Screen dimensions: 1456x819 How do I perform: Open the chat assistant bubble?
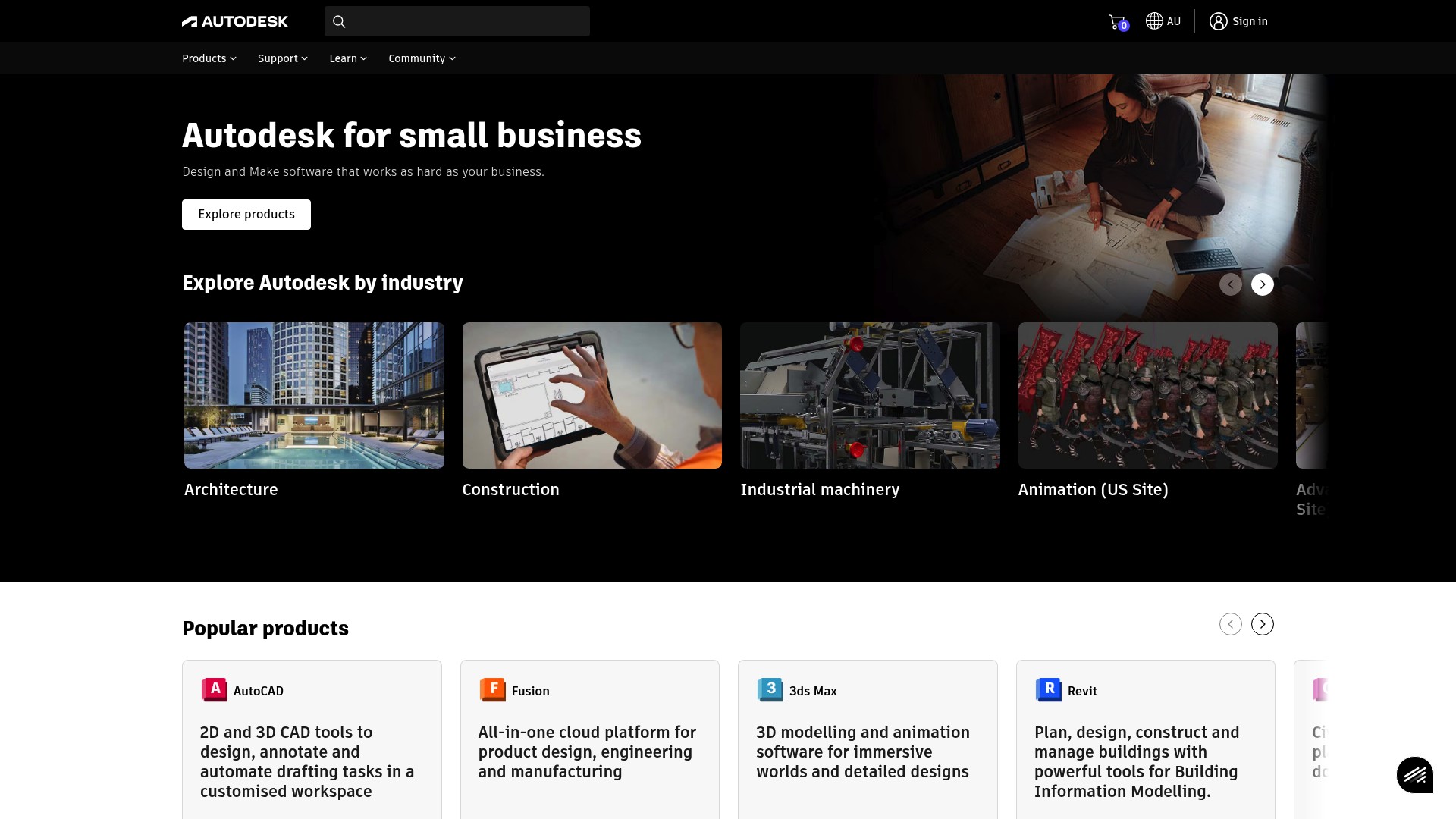[x=1415, y=775]
